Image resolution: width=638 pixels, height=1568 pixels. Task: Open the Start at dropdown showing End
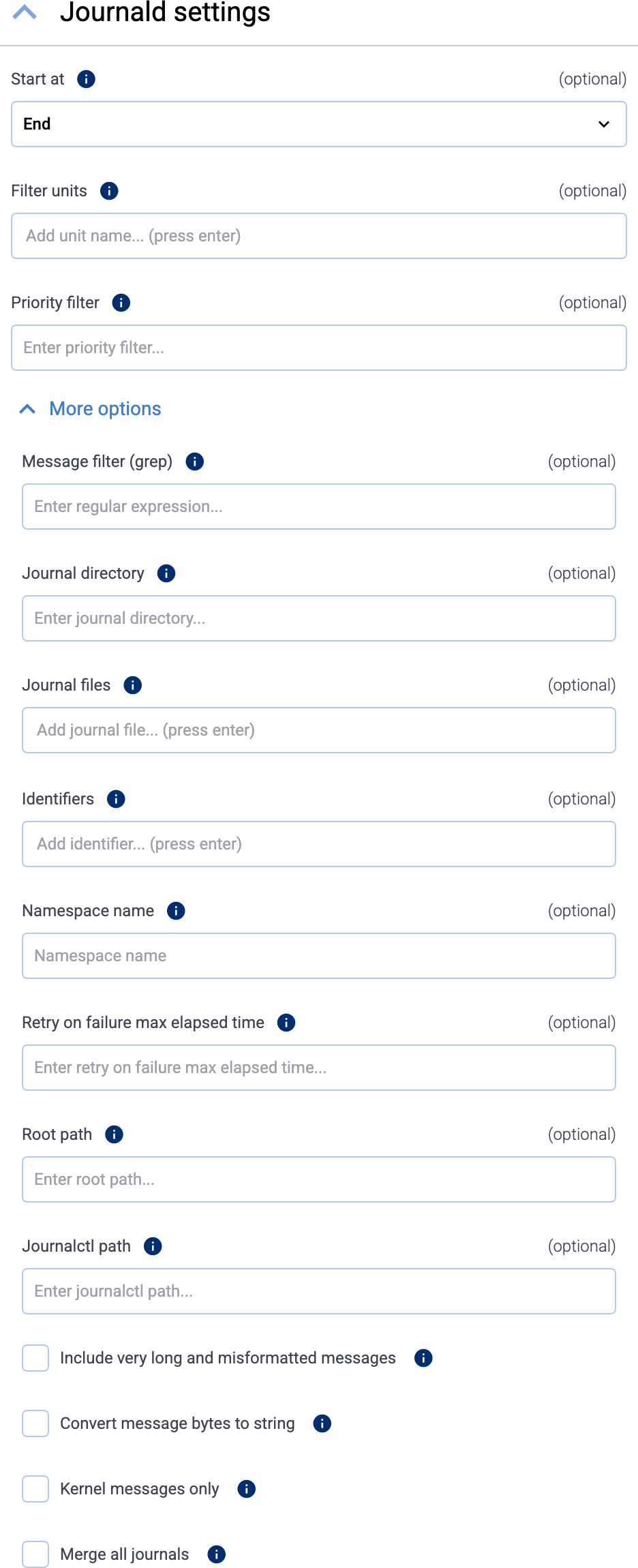[x=318, y=124]
